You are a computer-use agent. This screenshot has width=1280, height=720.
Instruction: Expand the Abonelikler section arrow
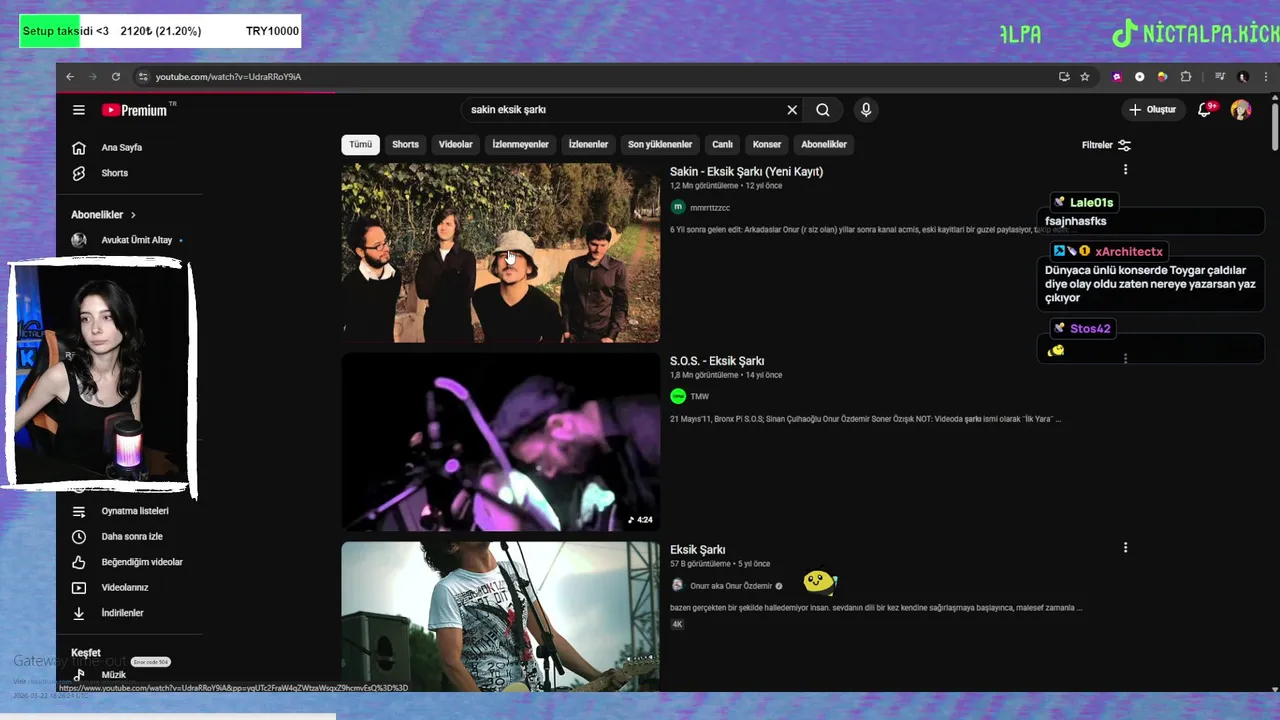[133, 215]
